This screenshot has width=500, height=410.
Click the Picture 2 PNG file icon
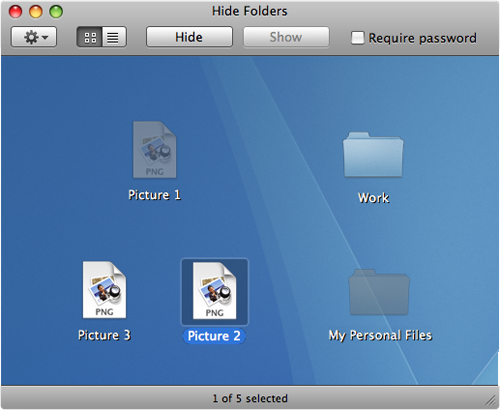tap(214, 291)
